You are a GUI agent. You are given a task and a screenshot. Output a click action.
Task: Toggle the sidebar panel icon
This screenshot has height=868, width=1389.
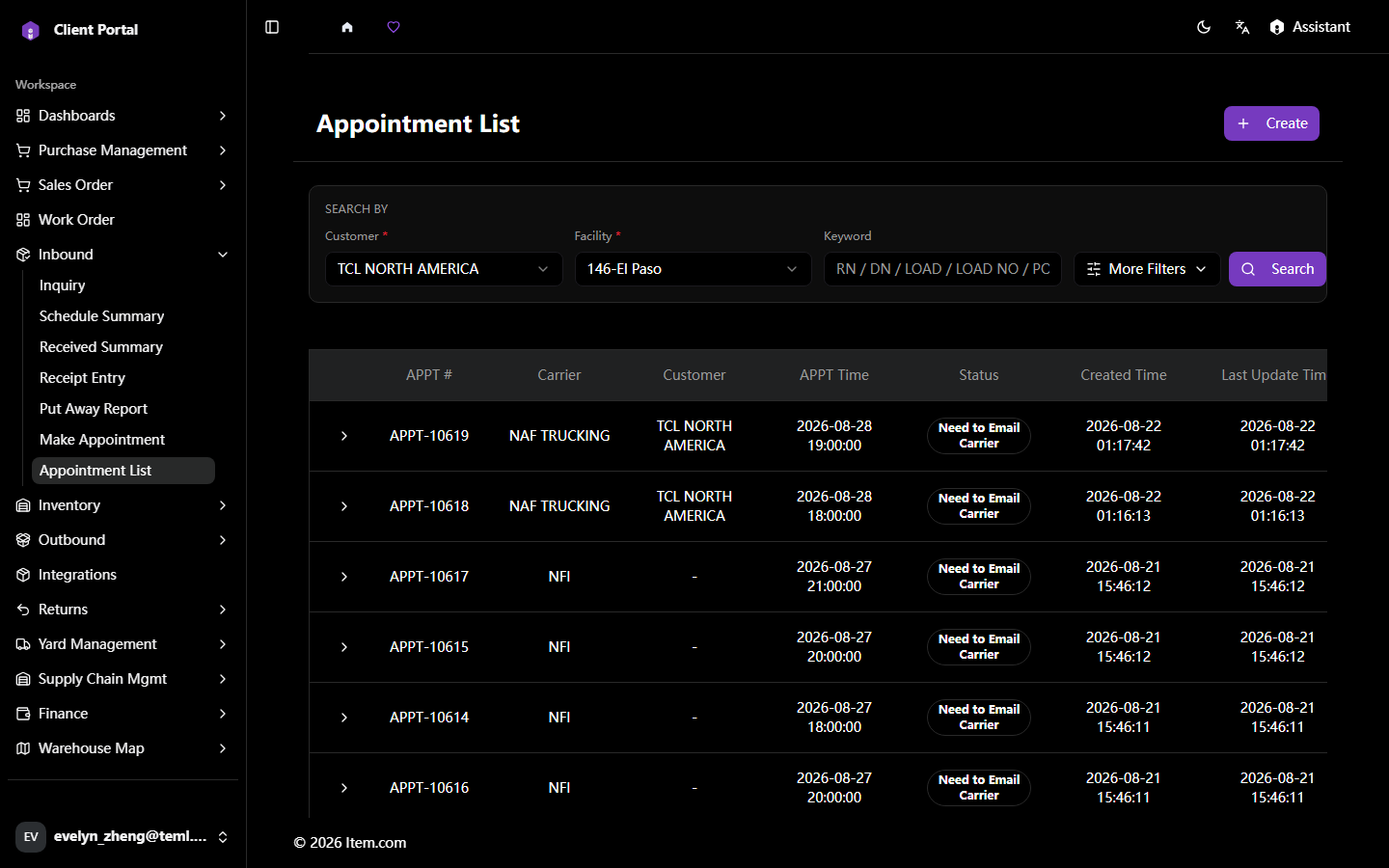coord(272,27)
